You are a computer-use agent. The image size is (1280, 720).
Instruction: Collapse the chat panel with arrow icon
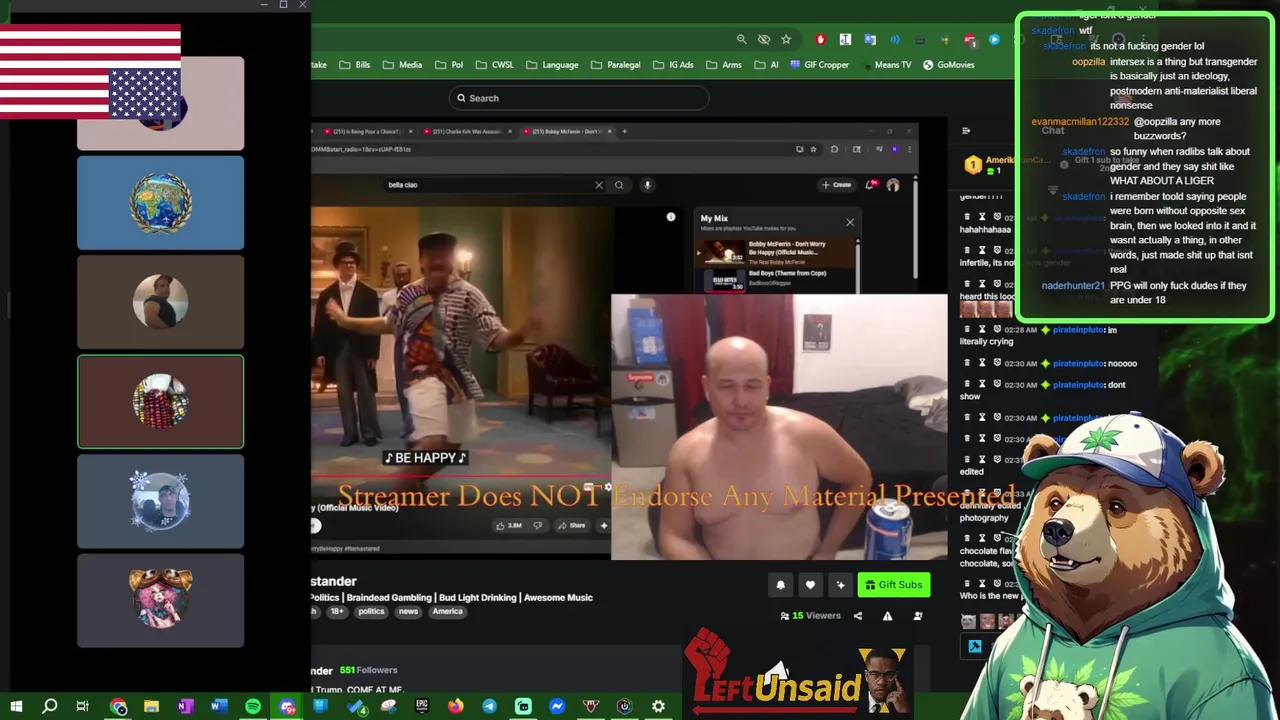coord(966,131)
